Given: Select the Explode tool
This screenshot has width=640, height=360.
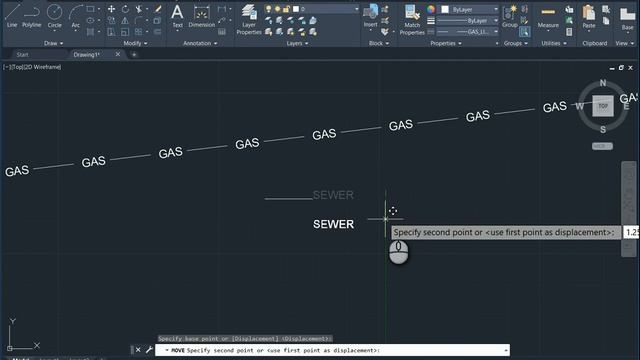Looking at the screenshot, I should pos(158,20).
